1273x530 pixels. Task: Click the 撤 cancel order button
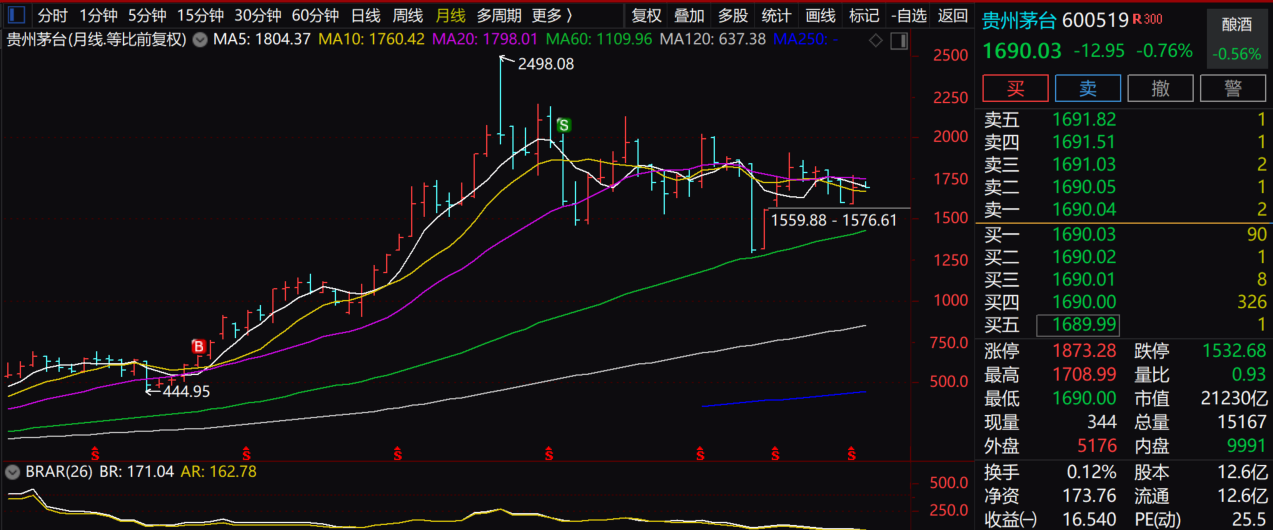(1160, 87)
